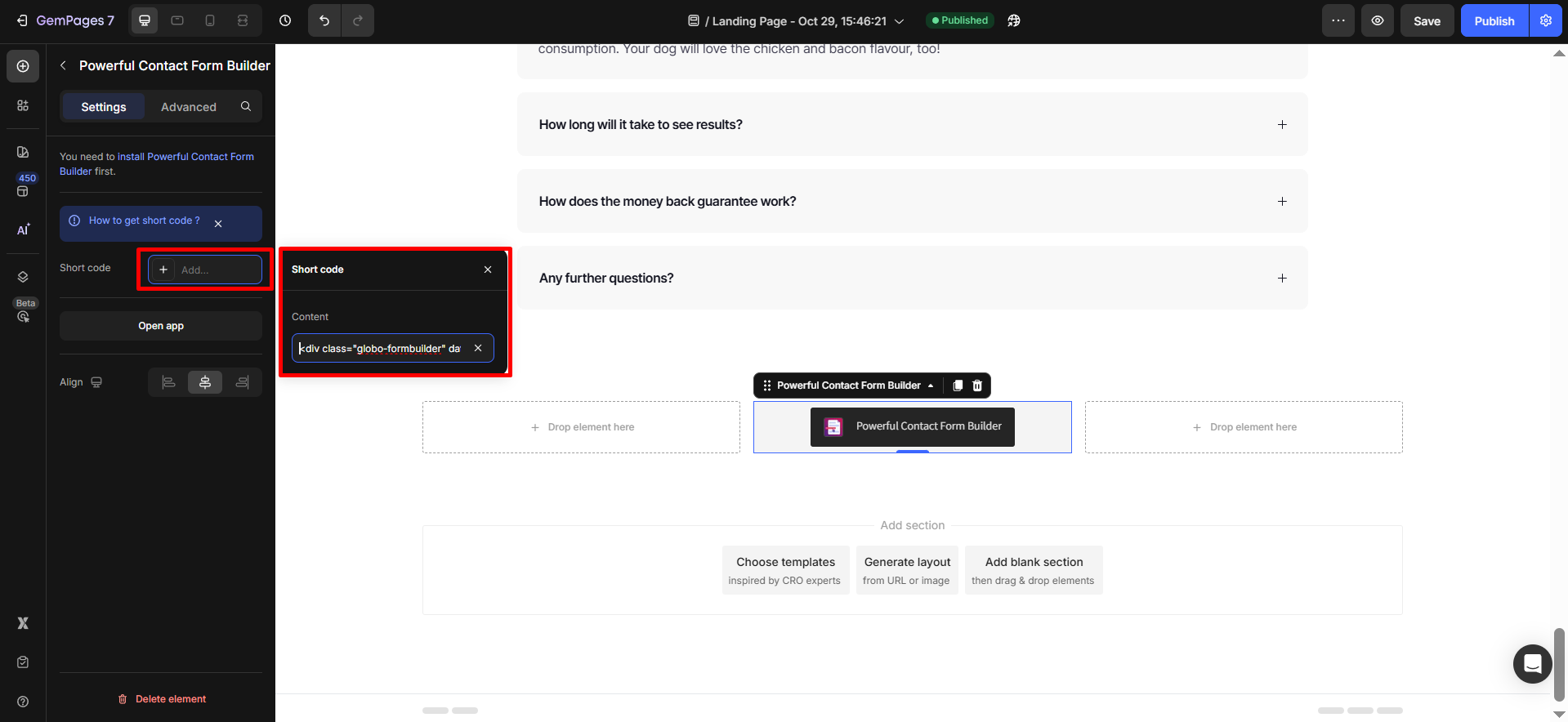Preview page with eye icon
Image resolution: width=1568 pixels, height=722 pixels.
pyautogui.click(x=1378, y=20)
